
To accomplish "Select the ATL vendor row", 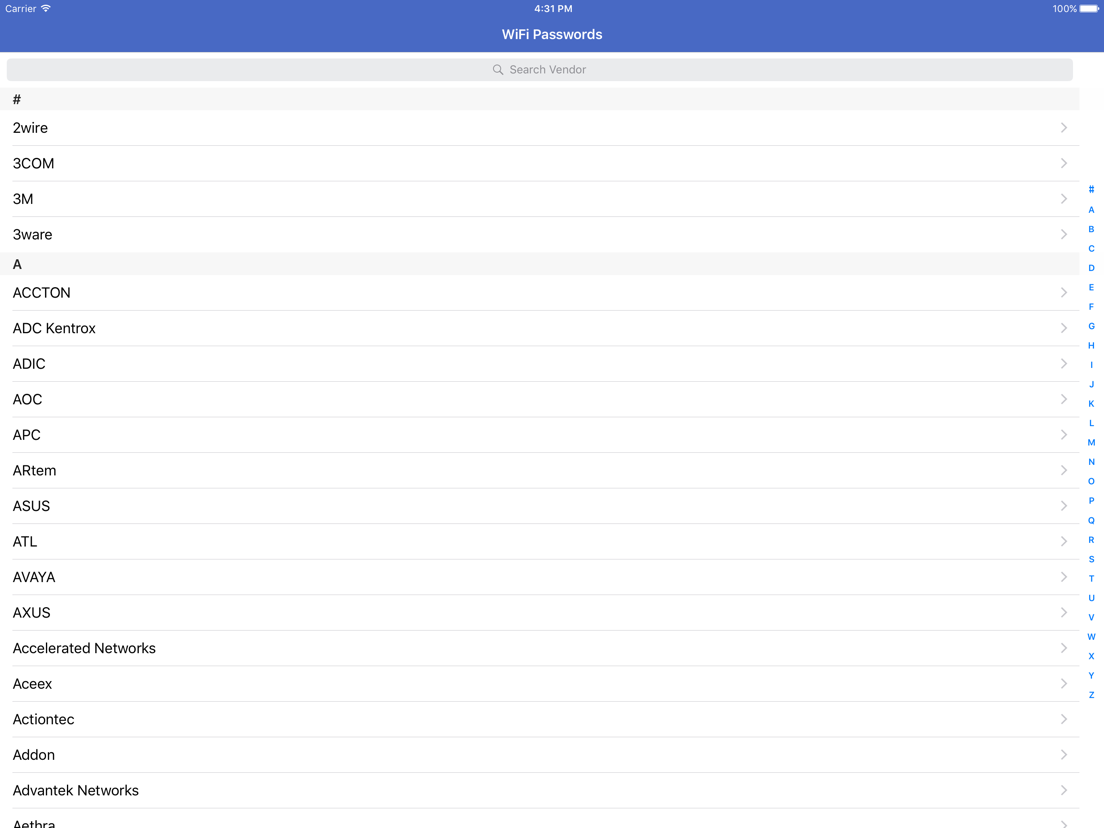I will [539, 541].
